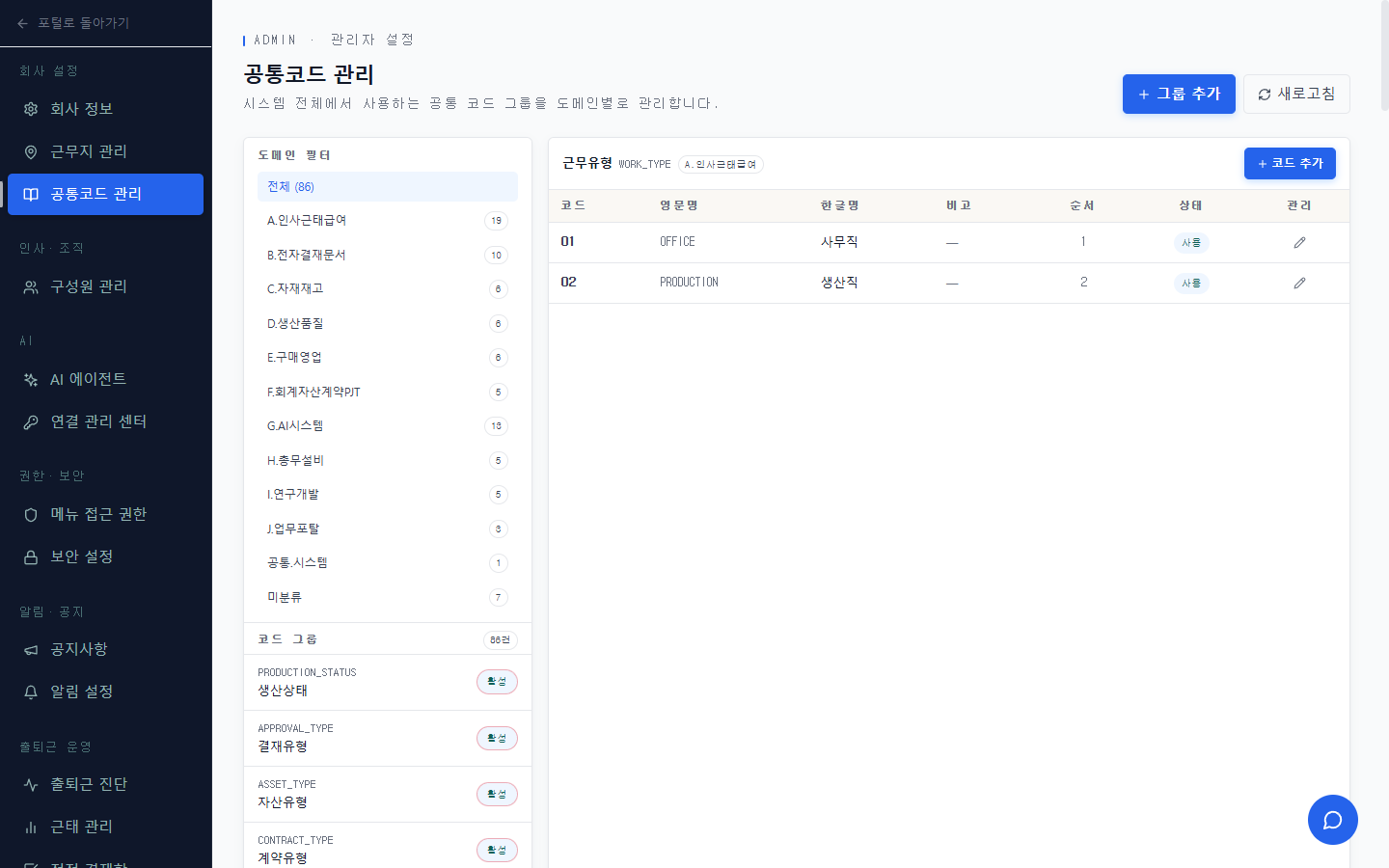Filter by E.구매영업 domain
The width and height of the screenshot is (1389, 868).
point(388,358)
